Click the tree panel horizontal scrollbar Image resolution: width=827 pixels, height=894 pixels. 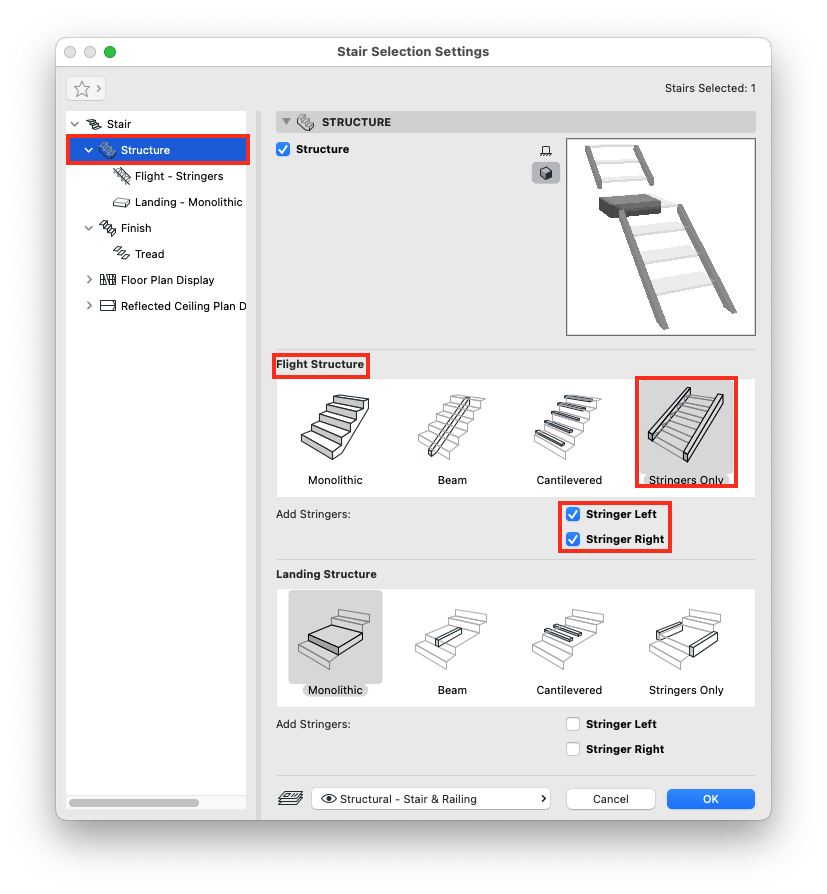pyautogui.click(x=134, y=803)
